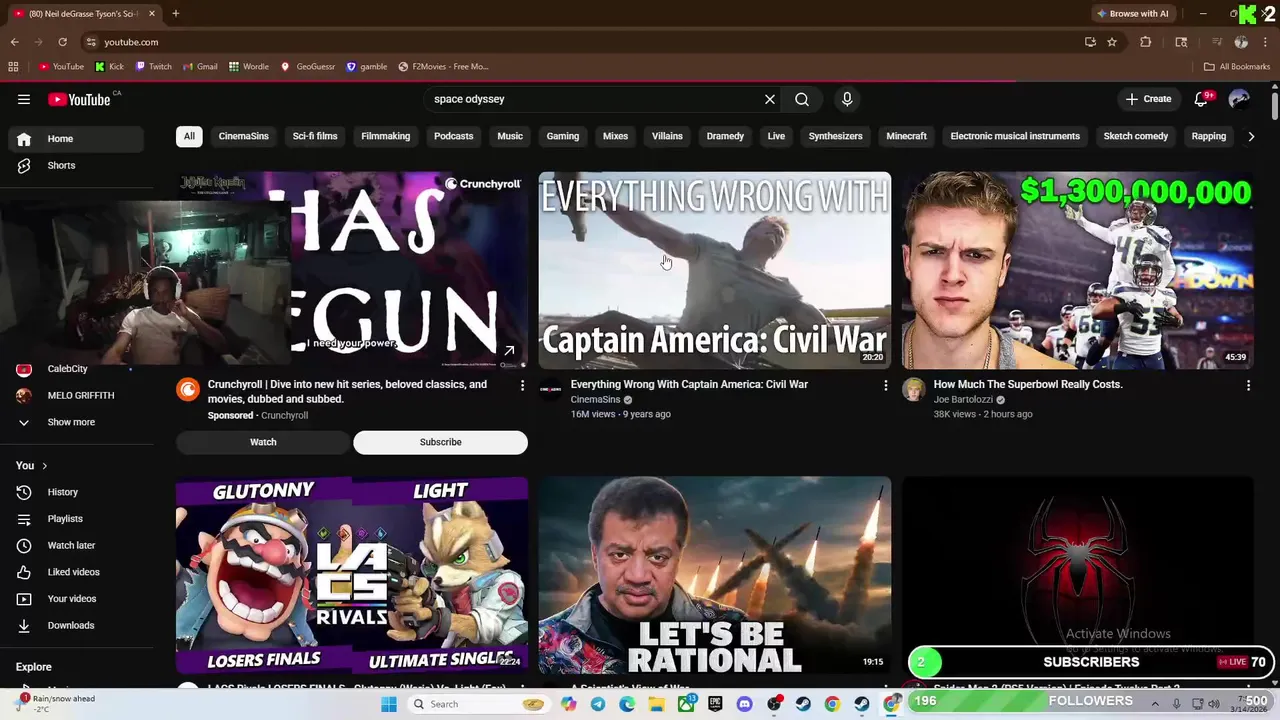Open the YouTube notifications bell
The height and width of the screenshot is (720, 1280).
(x=1202, y=99)
